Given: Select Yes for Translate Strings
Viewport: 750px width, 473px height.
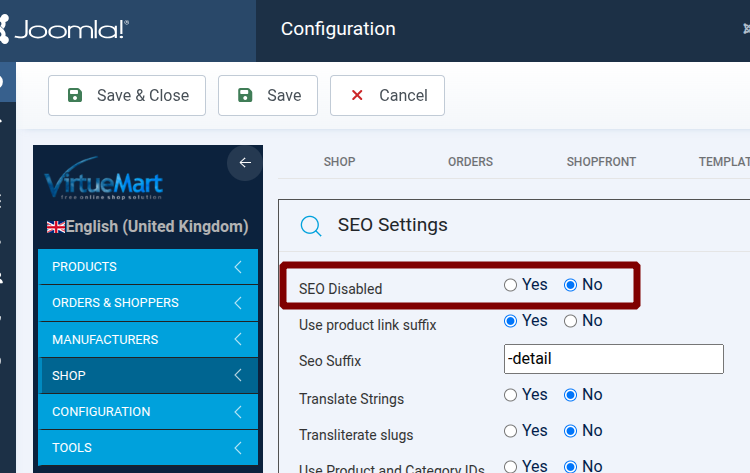Looking at the screenshot, I should tap(510, 395).
